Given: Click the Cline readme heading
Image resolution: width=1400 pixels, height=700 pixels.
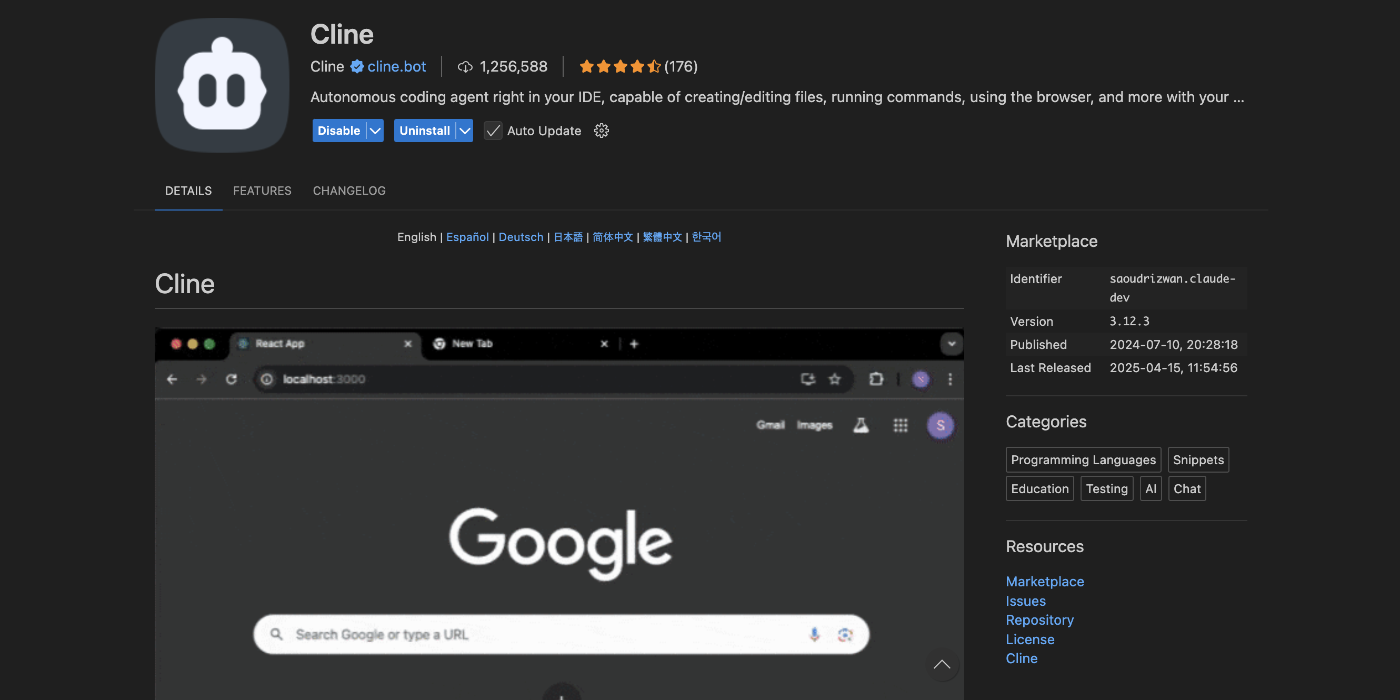Looking at the screenshot, I should tap(185, 284).
